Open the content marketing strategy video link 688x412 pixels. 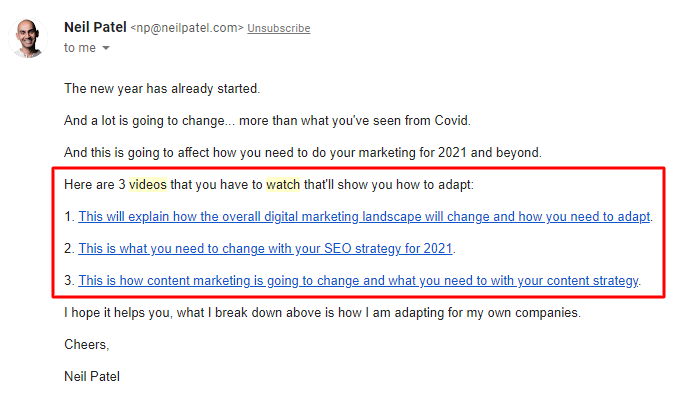tap(358, 281)
